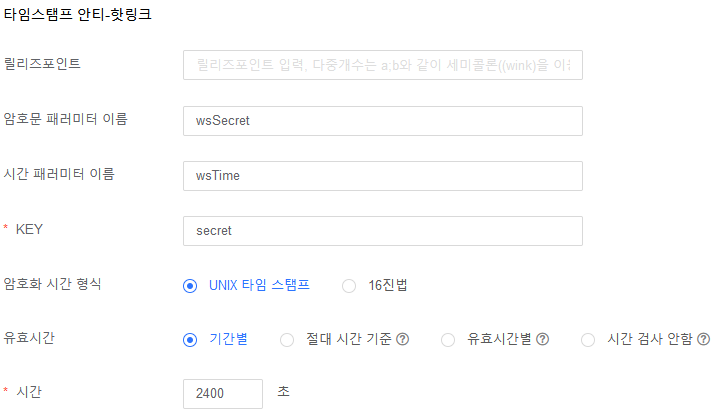Select the UNIX 타임 스탬프 radio option
The width and height of the screenshot is (714, 415).
[x=190, y=286]
